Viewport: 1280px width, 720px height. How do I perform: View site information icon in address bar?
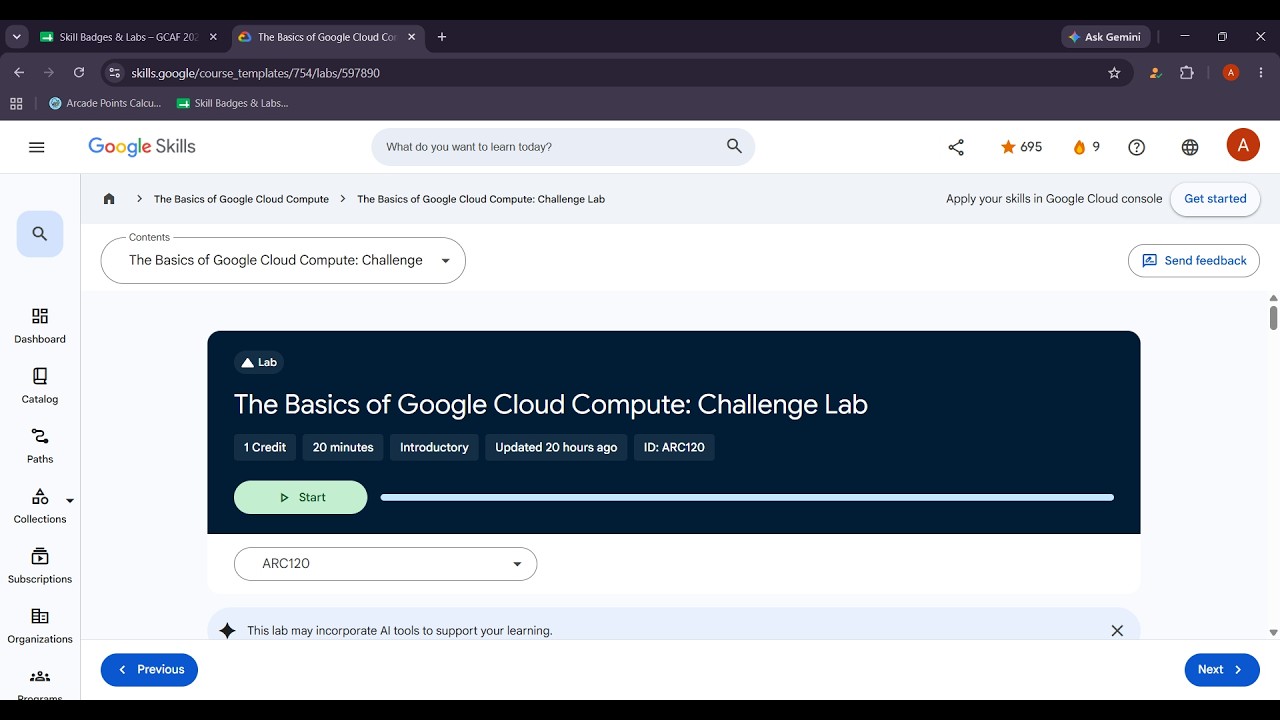[x=114, y=73]
